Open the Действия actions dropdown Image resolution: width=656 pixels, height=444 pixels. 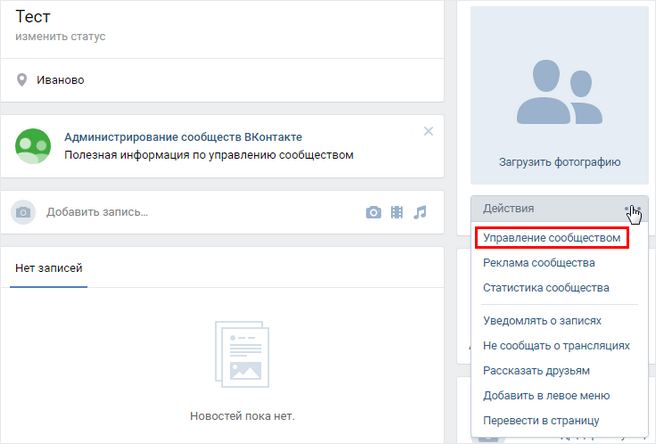(559, 208)
